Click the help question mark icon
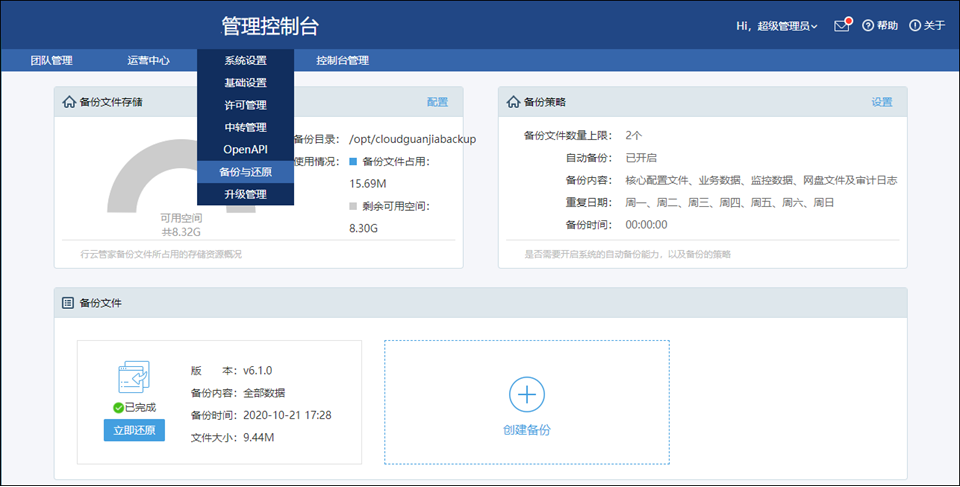The image size is (960, 487). click(868, 26)
